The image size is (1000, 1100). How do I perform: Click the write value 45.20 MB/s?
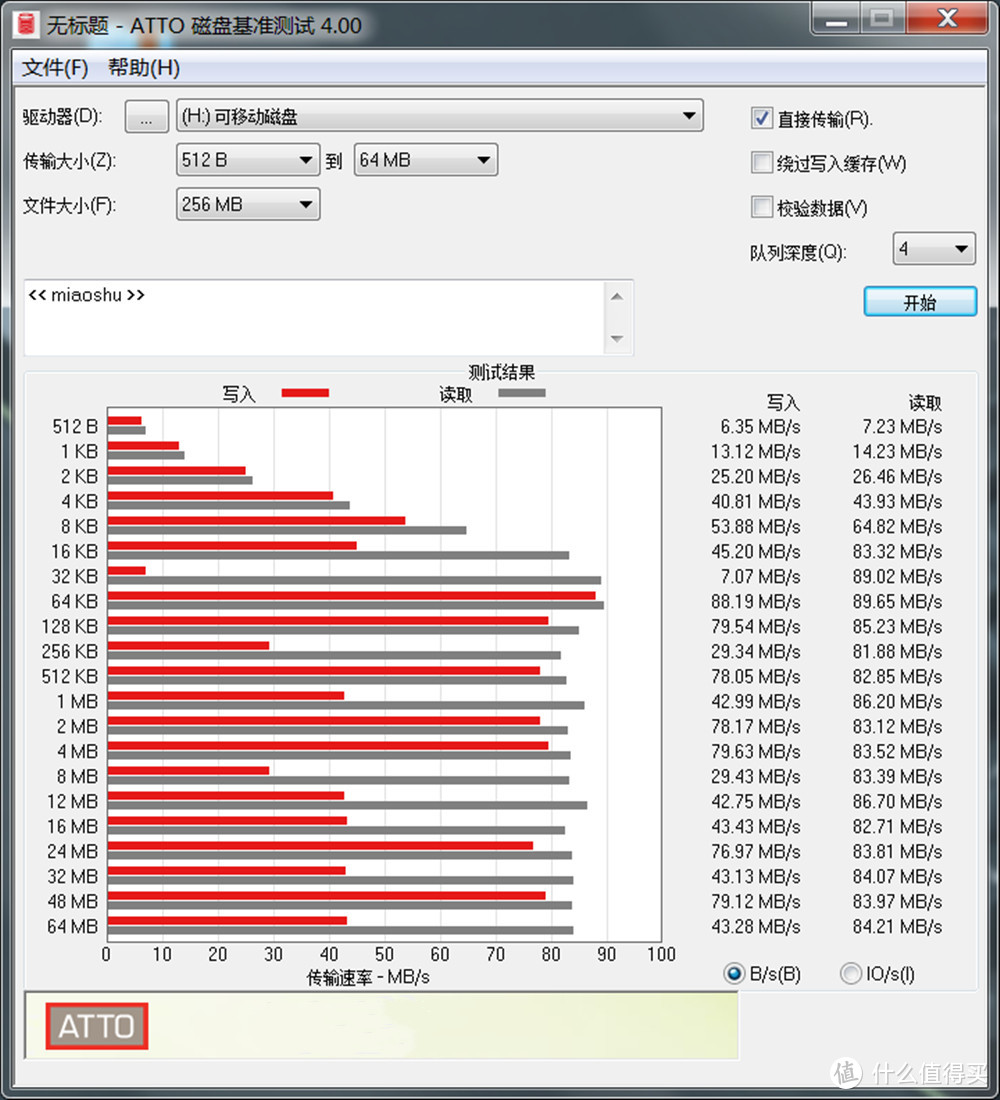click(756, 551)
